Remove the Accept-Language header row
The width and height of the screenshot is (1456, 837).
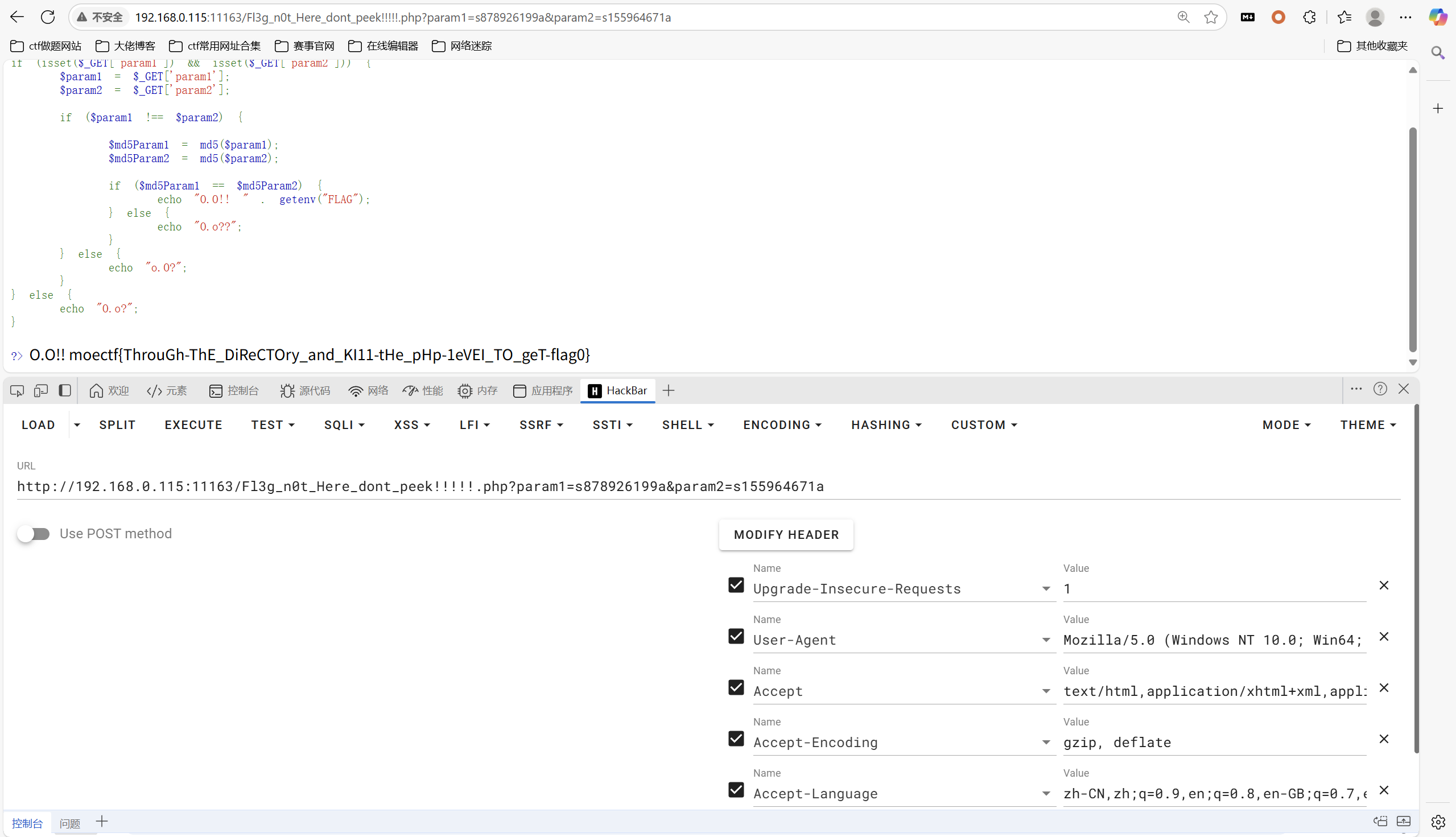coord(1384,790)
